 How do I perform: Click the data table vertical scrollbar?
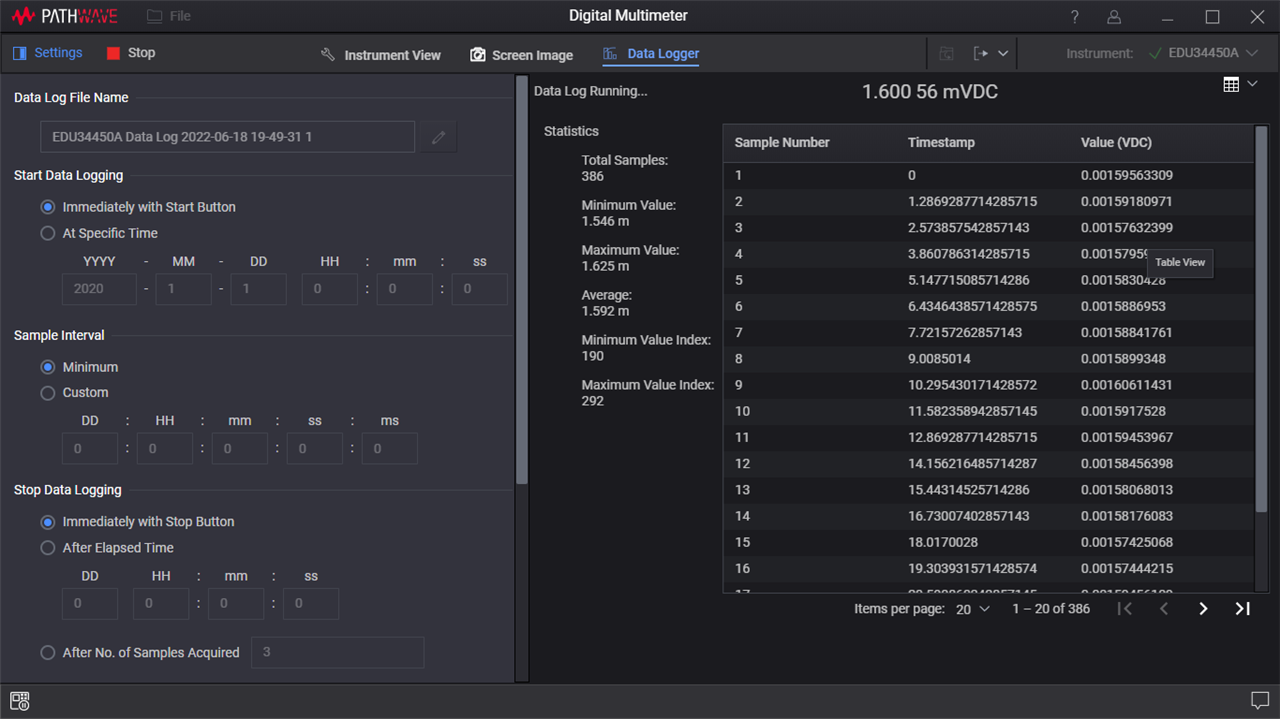tap(1261, 317)
